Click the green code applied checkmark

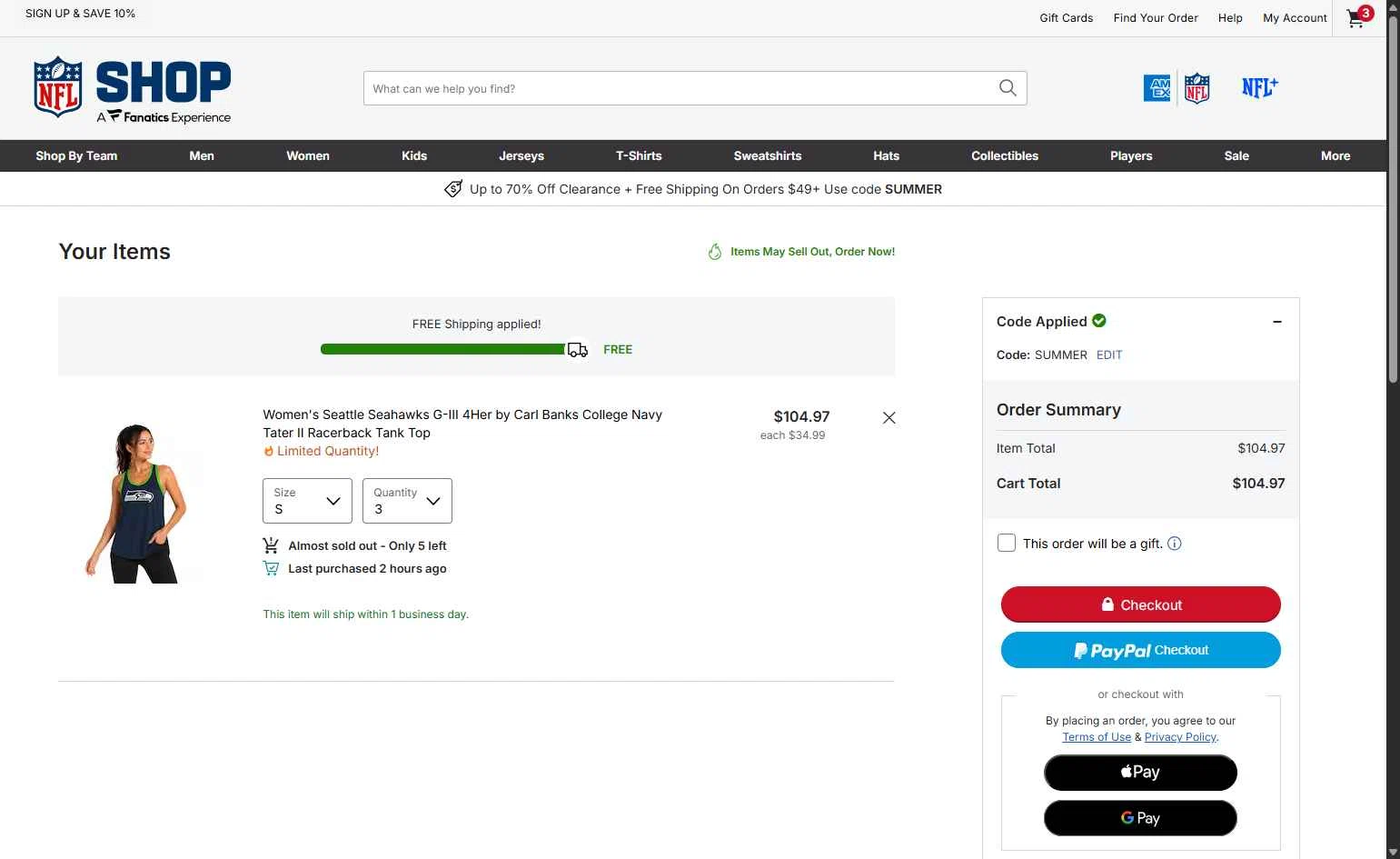click(x=1099, y=321)
